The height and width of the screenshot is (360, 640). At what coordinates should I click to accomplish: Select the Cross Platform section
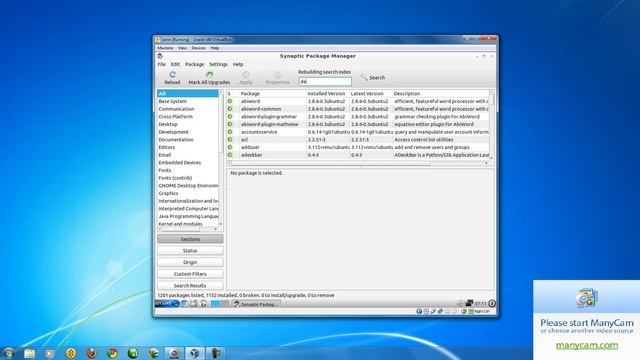[x=188, y=116]
